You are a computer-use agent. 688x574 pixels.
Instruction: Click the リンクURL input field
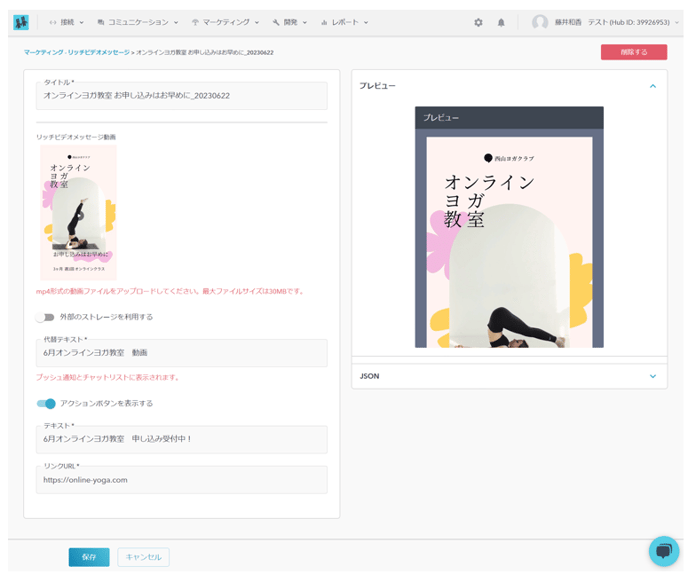pos(182,480)
